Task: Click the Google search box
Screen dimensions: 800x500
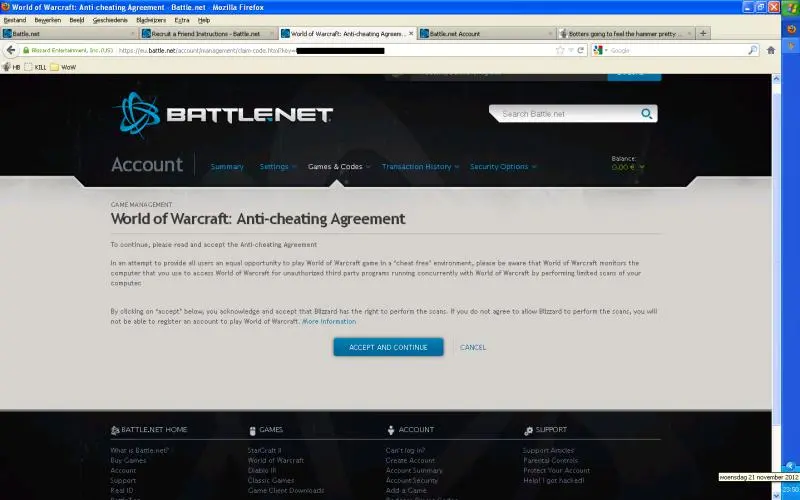Action: tap(678, 50)
